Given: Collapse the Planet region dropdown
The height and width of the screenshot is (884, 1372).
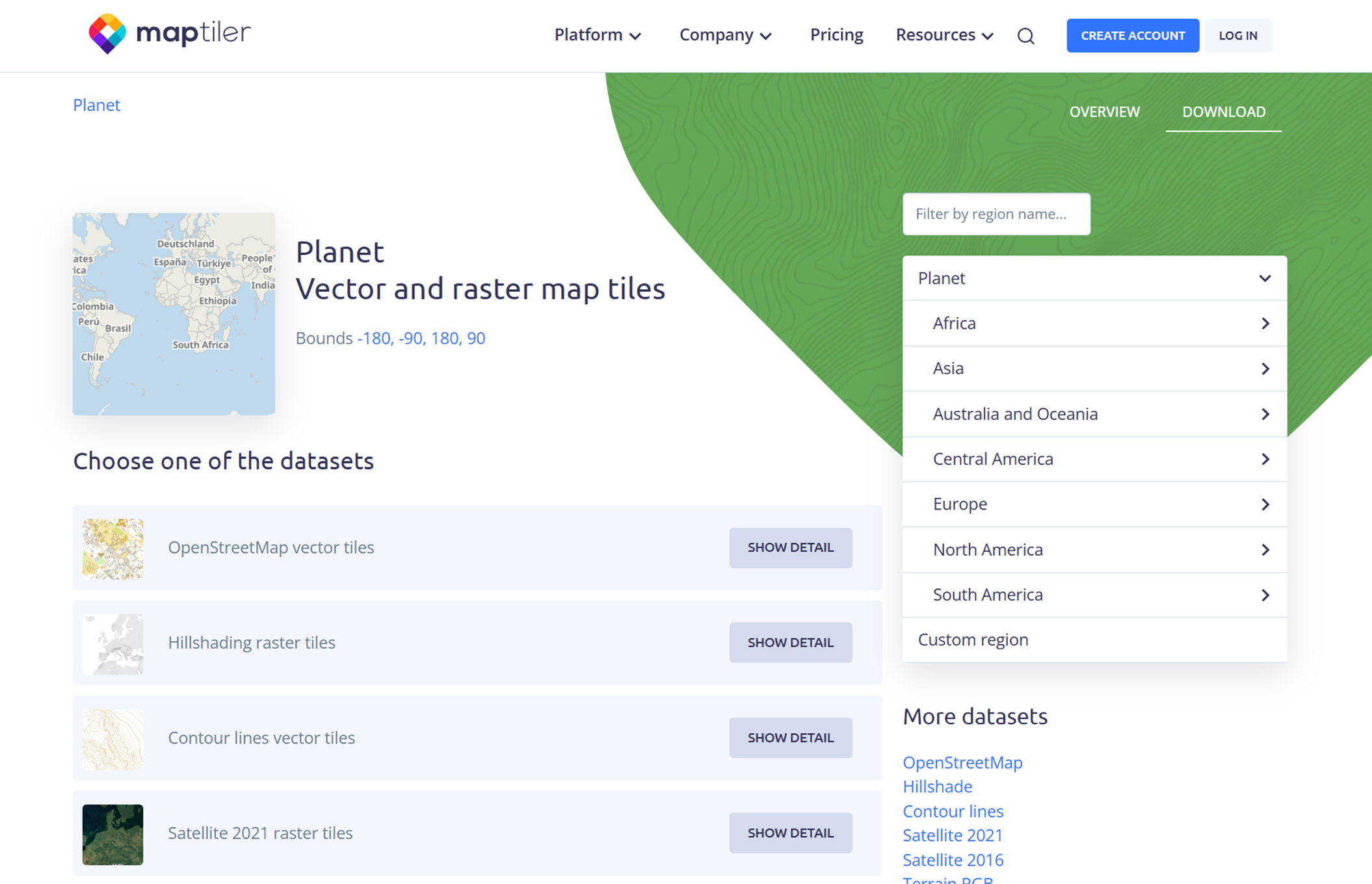Looking at the screenshot, I should [x=1264, y=278].
